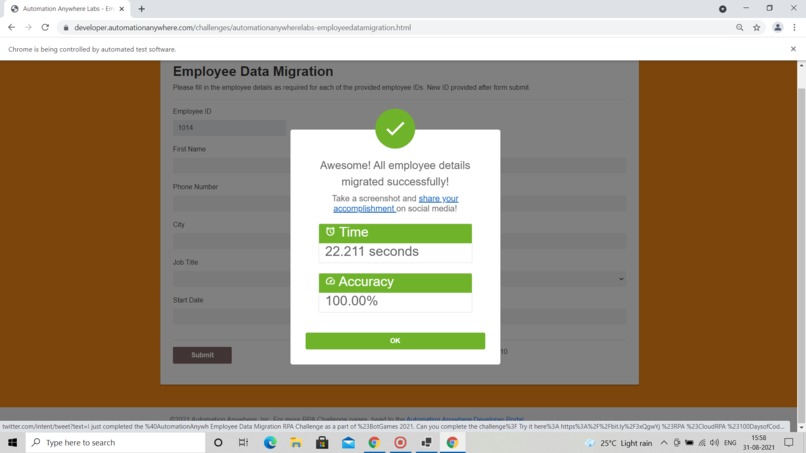Click the browser forward arrow
This screenshot has width=806, height=453.
28,27
